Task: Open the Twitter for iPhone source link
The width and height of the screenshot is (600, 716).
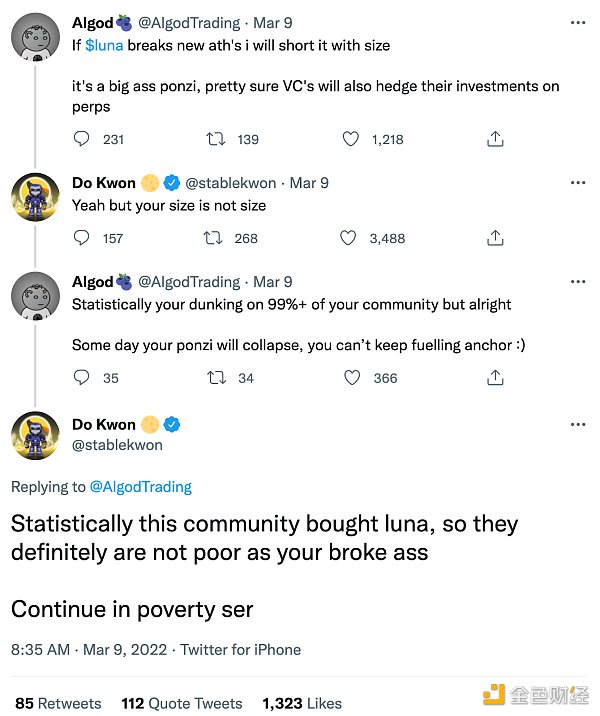Action: (240, 649)
